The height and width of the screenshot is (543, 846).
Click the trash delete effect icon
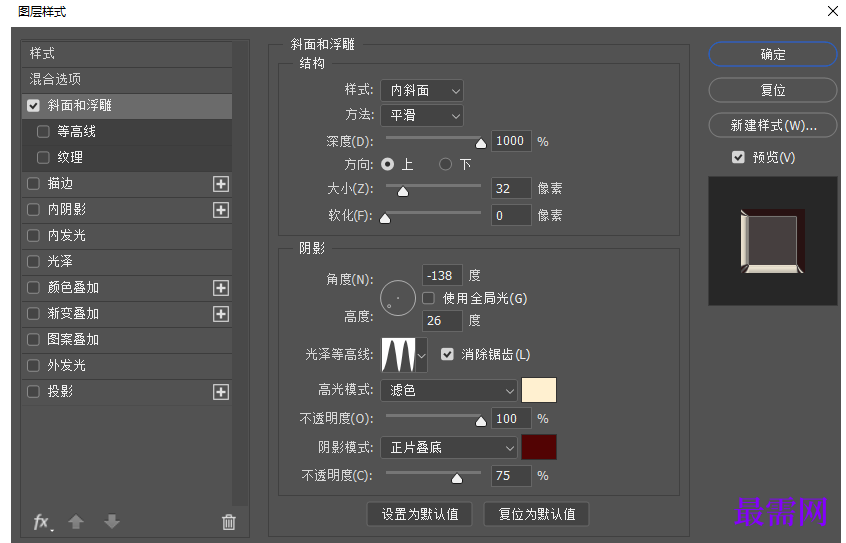pos(228,522)
